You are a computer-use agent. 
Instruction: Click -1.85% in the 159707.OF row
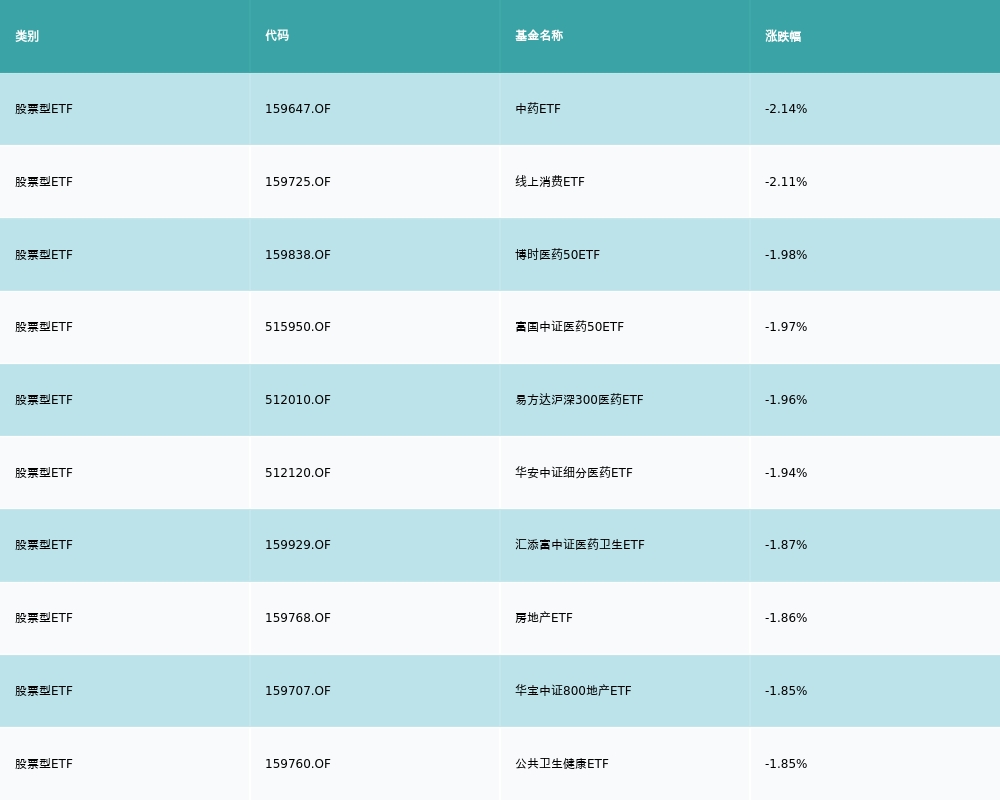point(786,691)
